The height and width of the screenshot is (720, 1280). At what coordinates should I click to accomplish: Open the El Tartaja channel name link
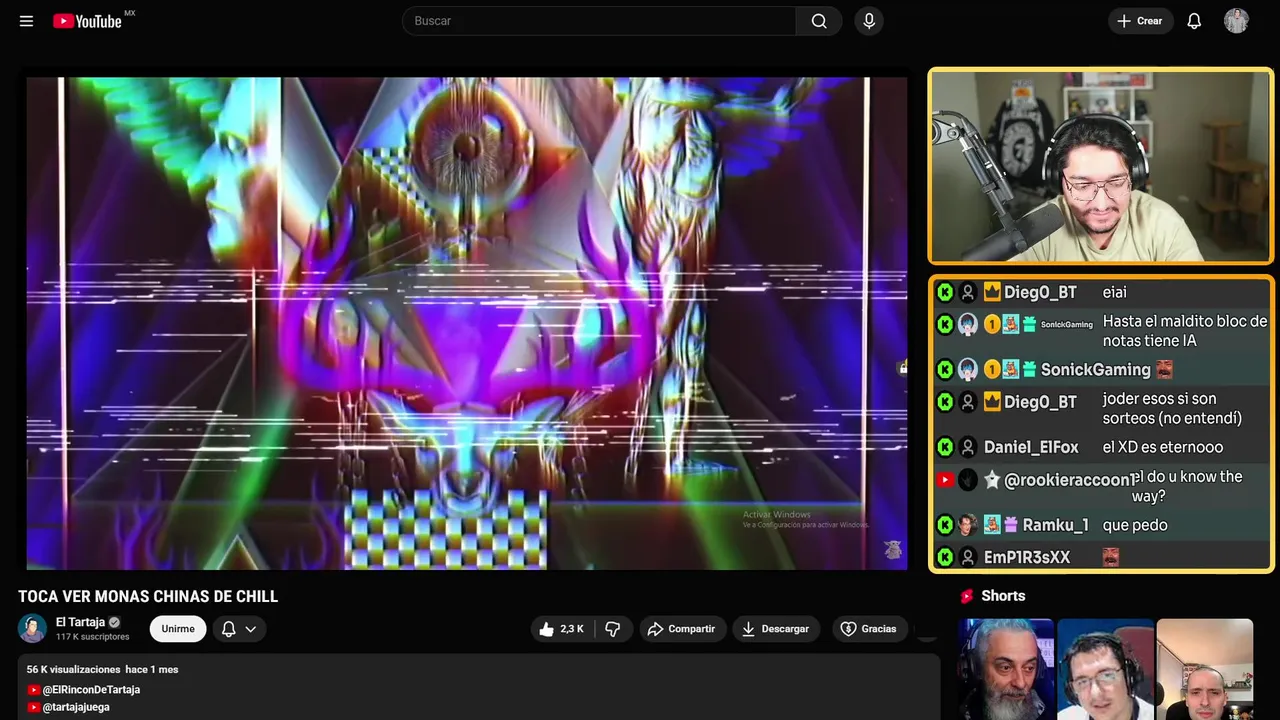[x=80, y=622]
